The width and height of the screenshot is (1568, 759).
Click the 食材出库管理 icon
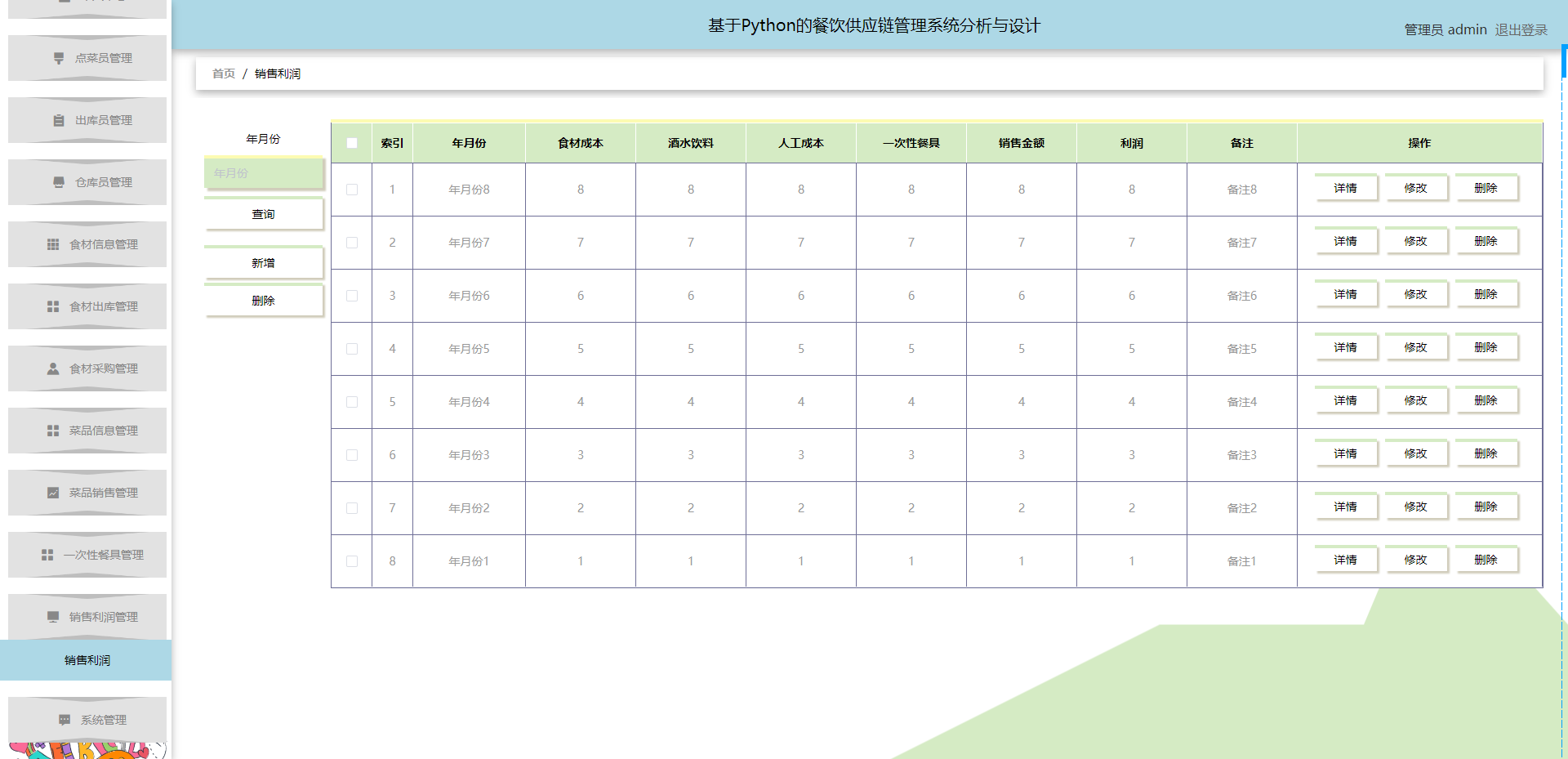(x=53, y=306)
